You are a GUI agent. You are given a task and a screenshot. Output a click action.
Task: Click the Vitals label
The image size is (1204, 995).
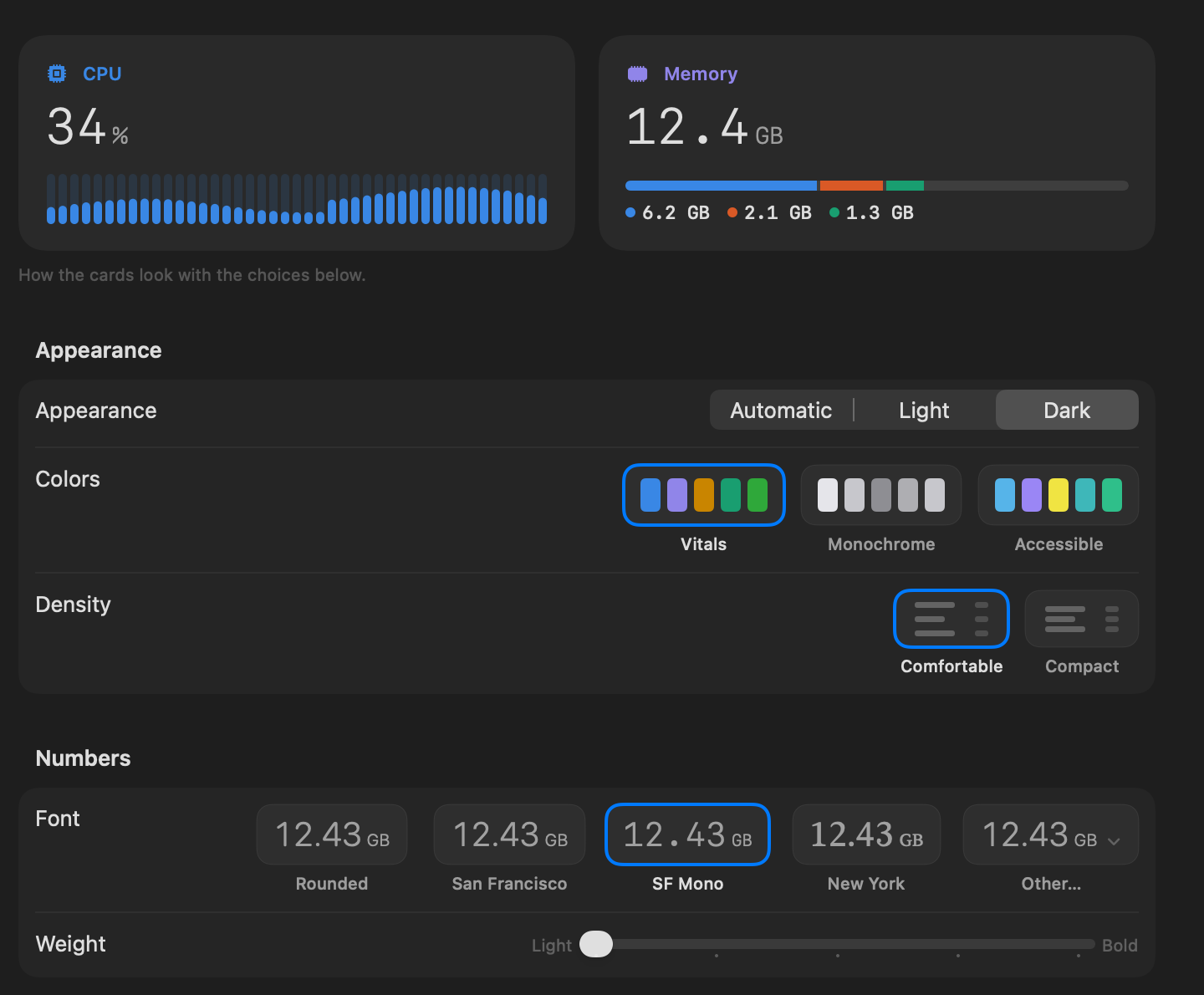(x=704, y=544)
